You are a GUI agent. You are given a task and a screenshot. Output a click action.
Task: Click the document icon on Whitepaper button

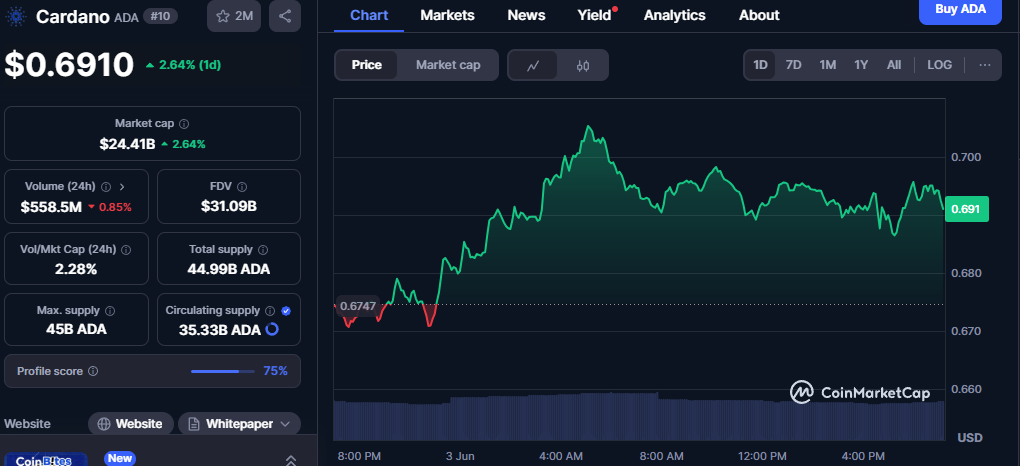click(x=193, y=424)
